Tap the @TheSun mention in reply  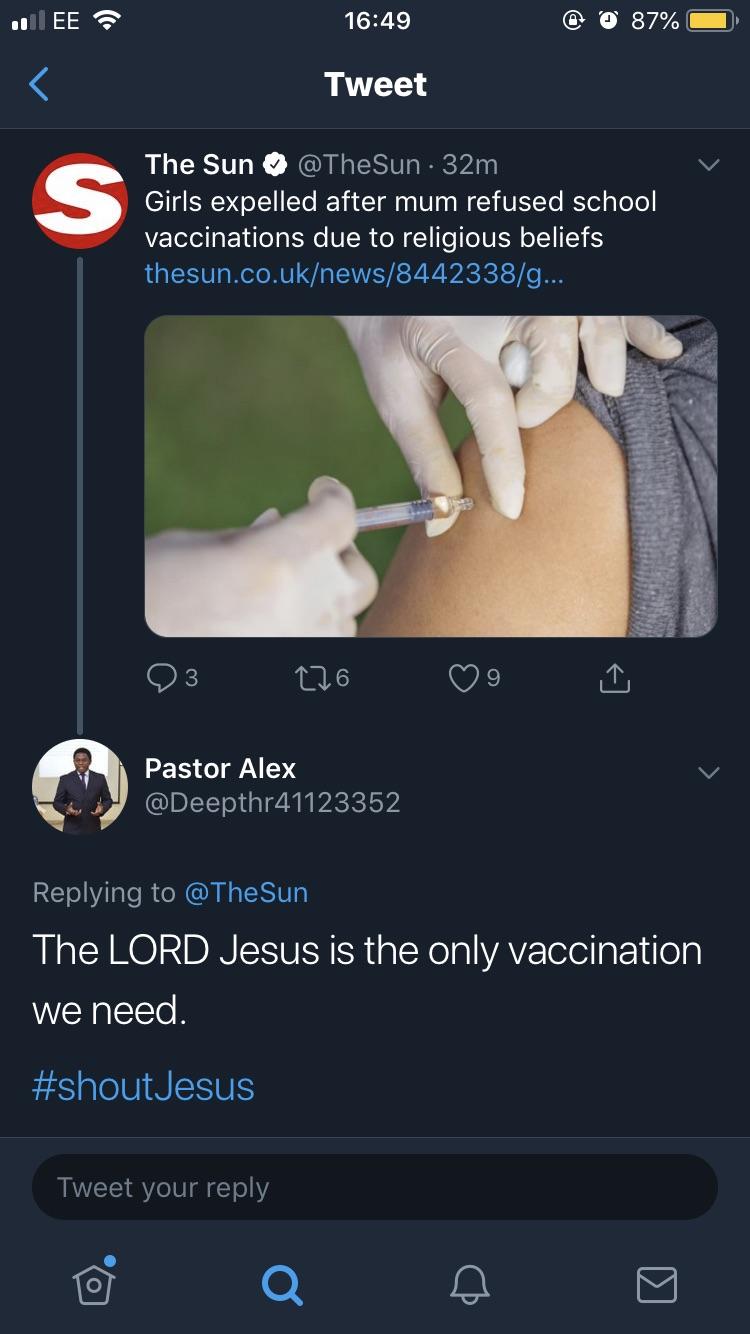pyautogui.click(x=246, y=892)
